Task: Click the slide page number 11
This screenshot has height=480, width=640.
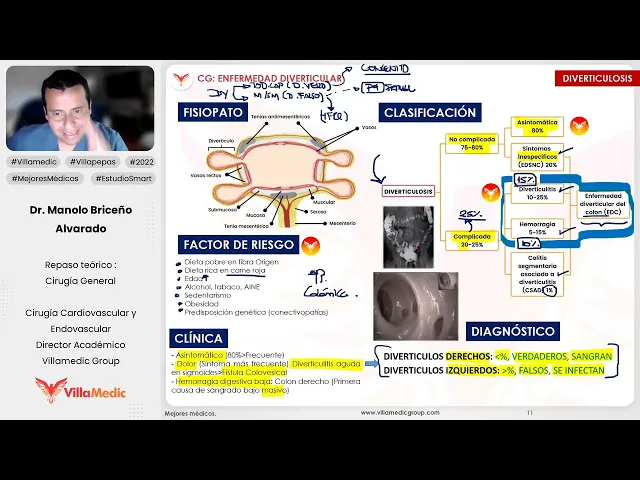Action: 530,413
